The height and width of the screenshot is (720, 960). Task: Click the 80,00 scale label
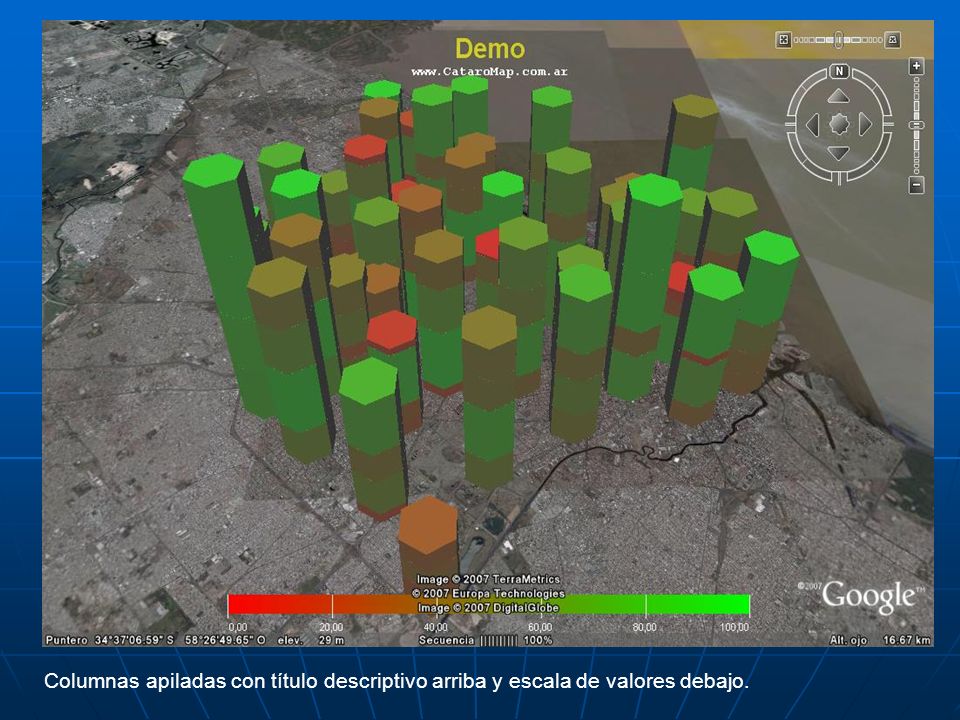(x=644, y=627)
